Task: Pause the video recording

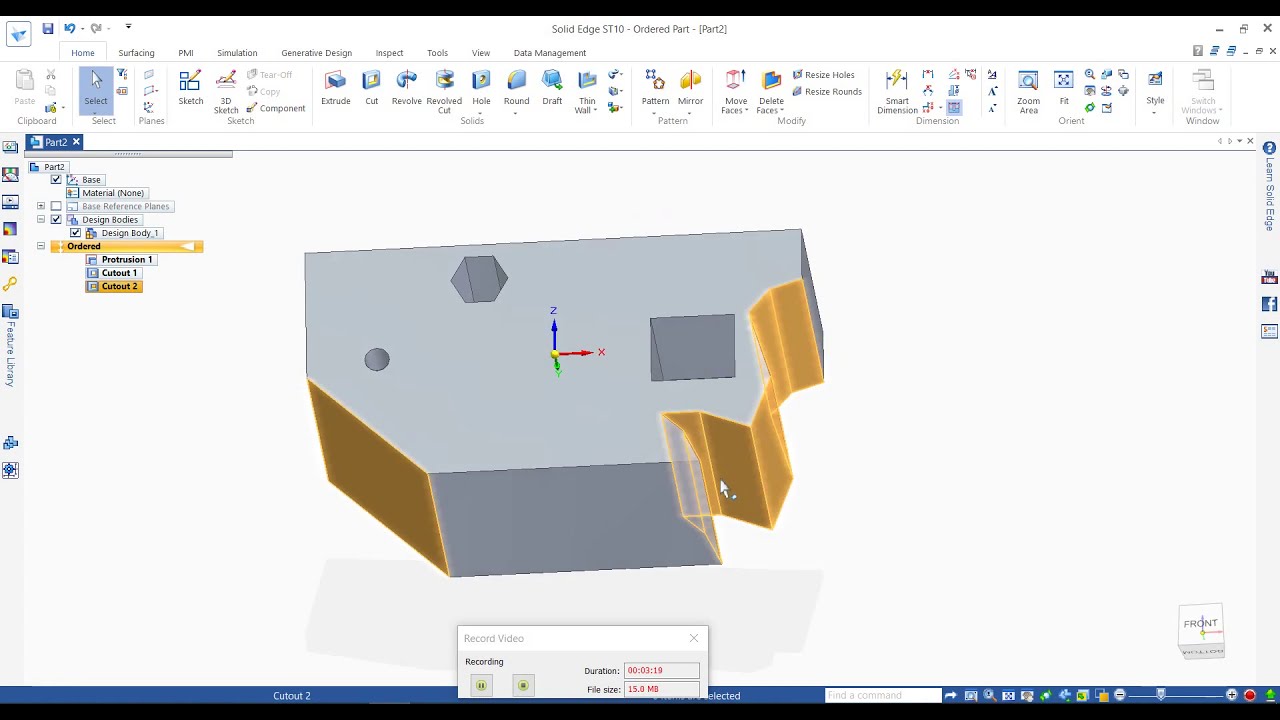Action: click(481, 685)
